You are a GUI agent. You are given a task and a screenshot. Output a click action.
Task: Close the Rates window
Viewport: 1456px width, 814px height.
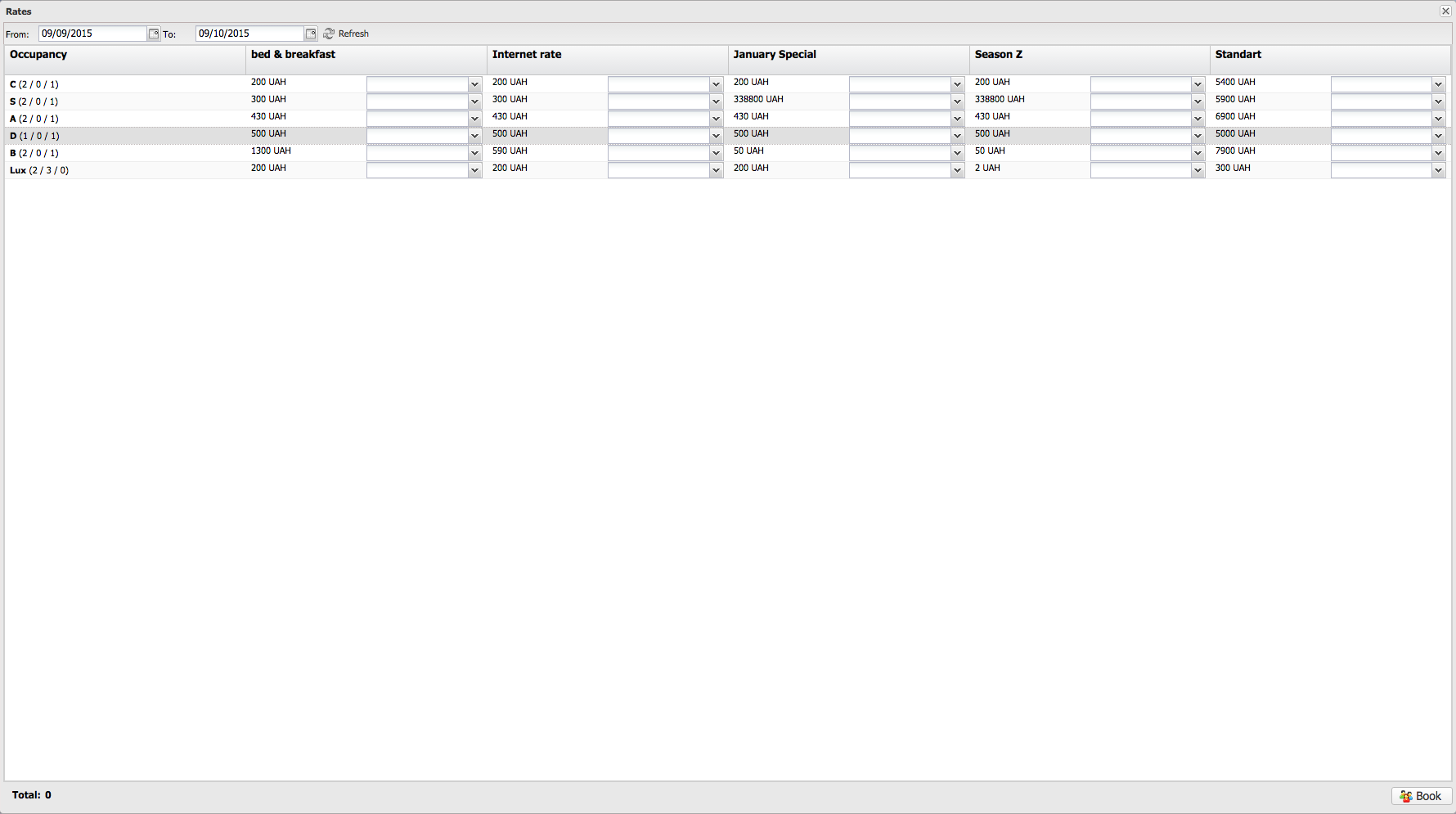click(1445, 11)
